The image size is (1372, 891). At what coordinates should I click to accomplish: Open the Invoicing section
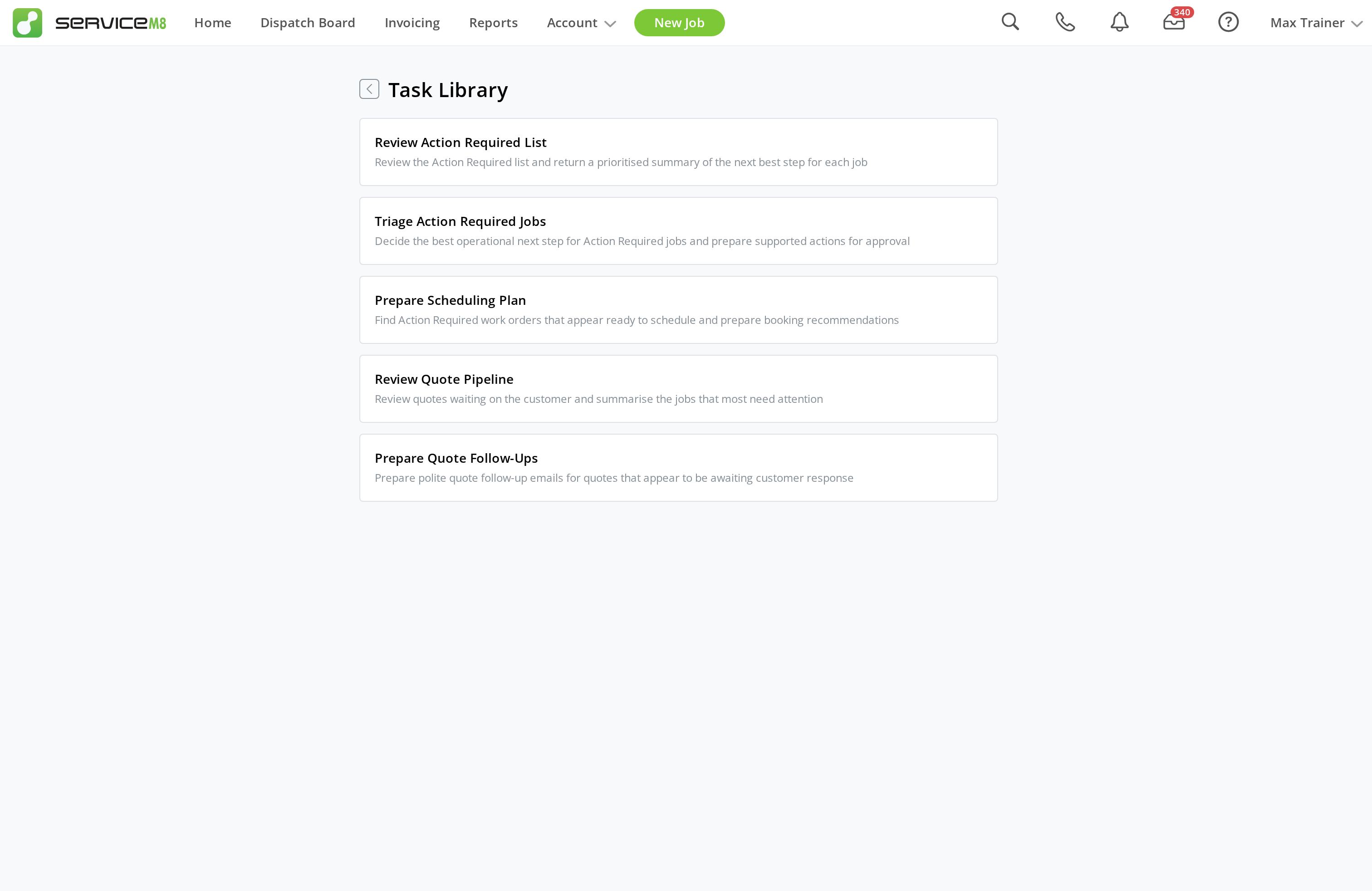(x=412, y=23)
